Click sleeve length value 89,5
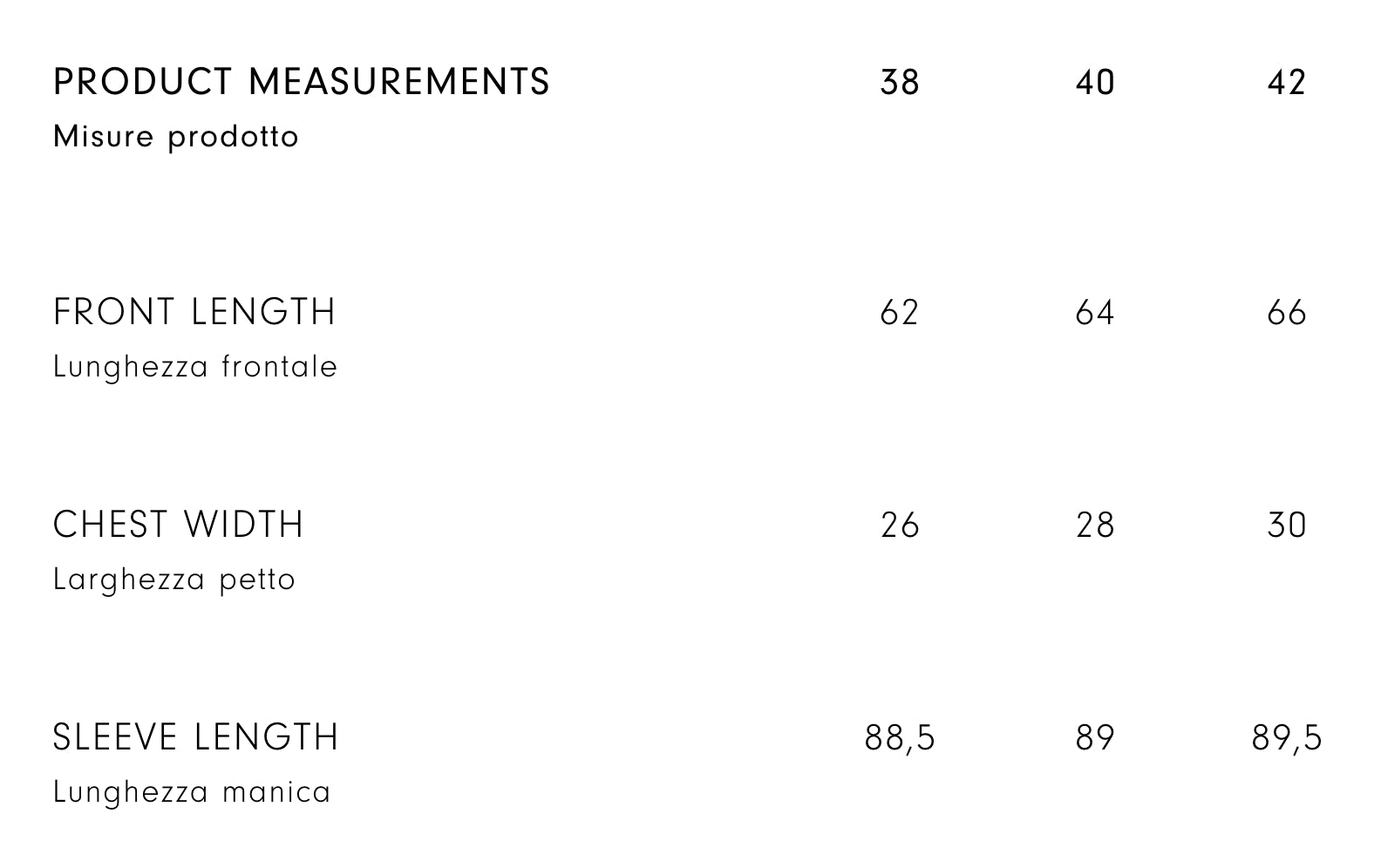This screenshot has width=1381, height=868. [1287, 739]
